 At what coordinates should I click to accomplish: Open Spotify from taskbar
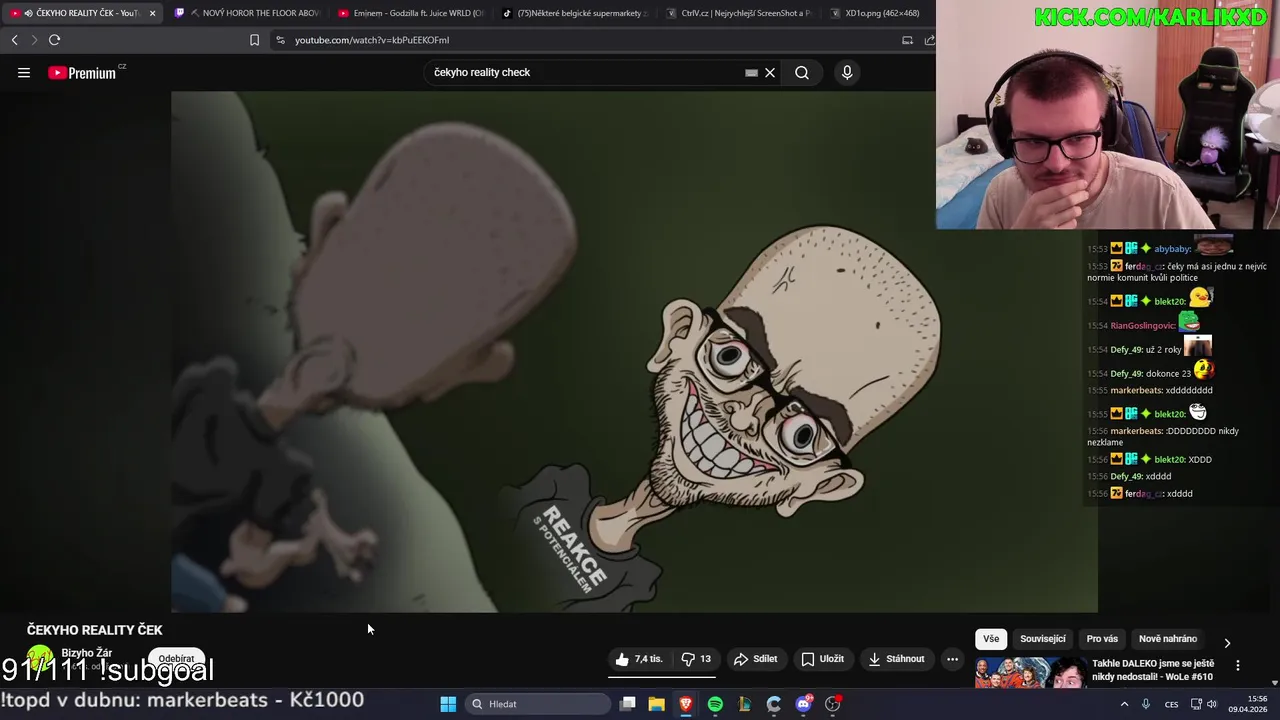[715, 704]
